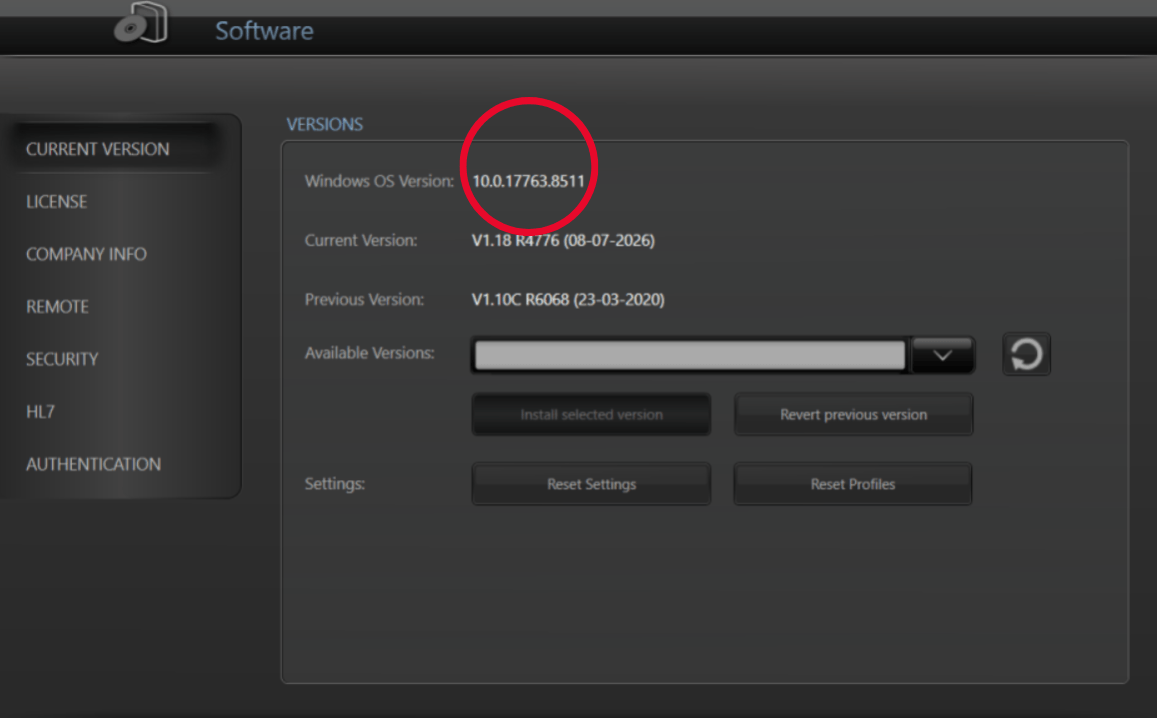Click the Reset Profiles button
1157x718 pixels.
853,484
